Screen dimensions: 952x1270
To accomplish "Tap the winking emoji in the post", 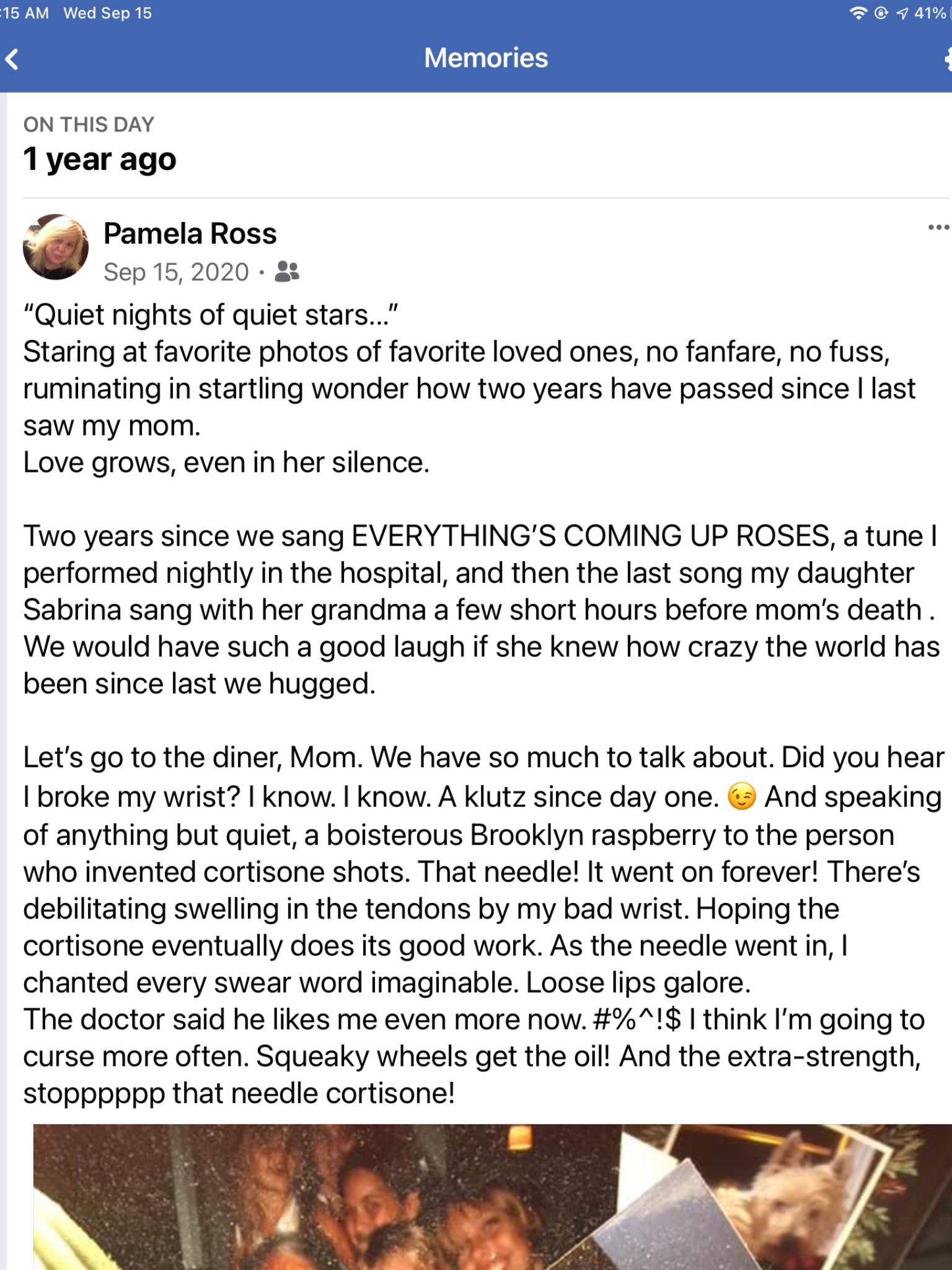I will [x=741, y=797].
